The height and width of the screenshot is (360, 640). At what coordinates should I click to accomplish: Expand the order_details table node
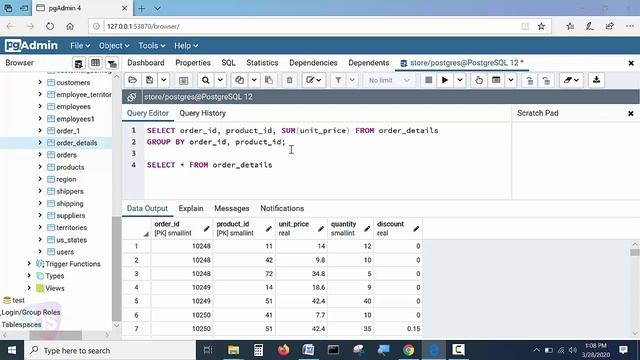pyautogui.click(x=40, y=143)
